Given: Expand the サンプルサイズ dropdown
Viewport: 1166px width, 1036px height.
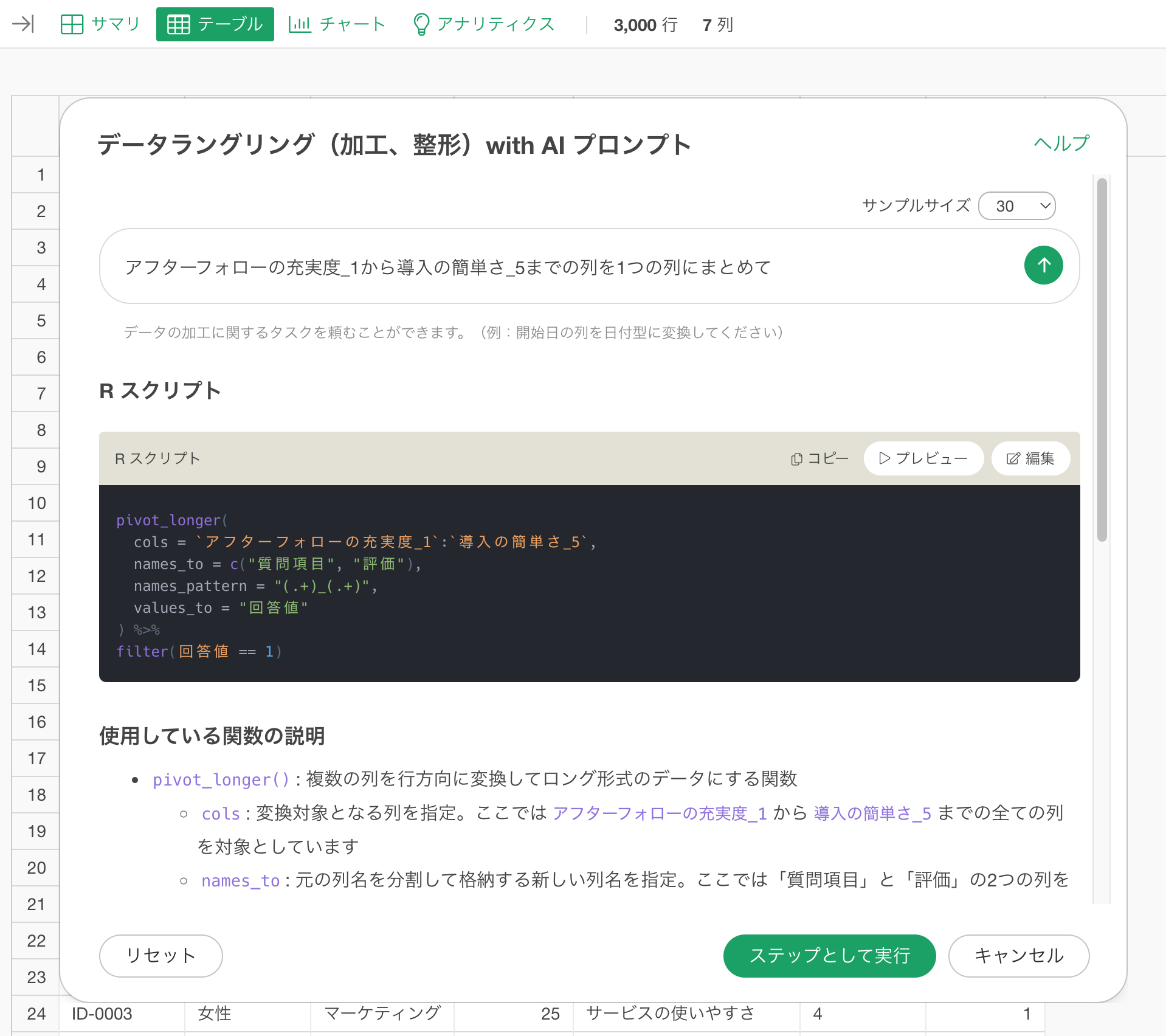Looking at the screenshot, I should (x=1016, y=206).
